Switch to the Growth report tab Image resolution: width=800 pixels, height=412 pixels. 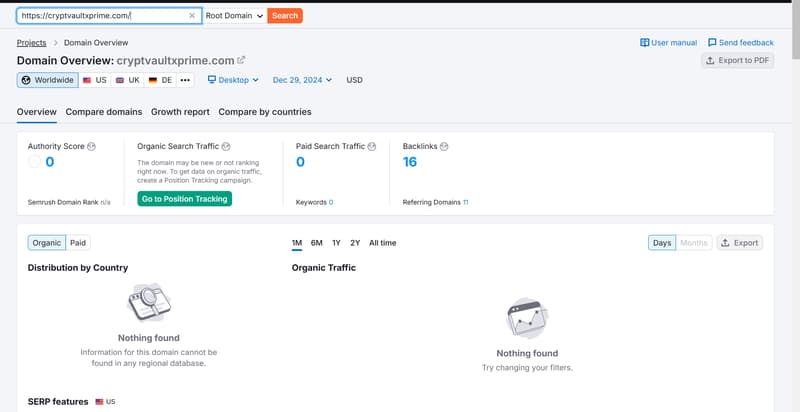(180, 112)
